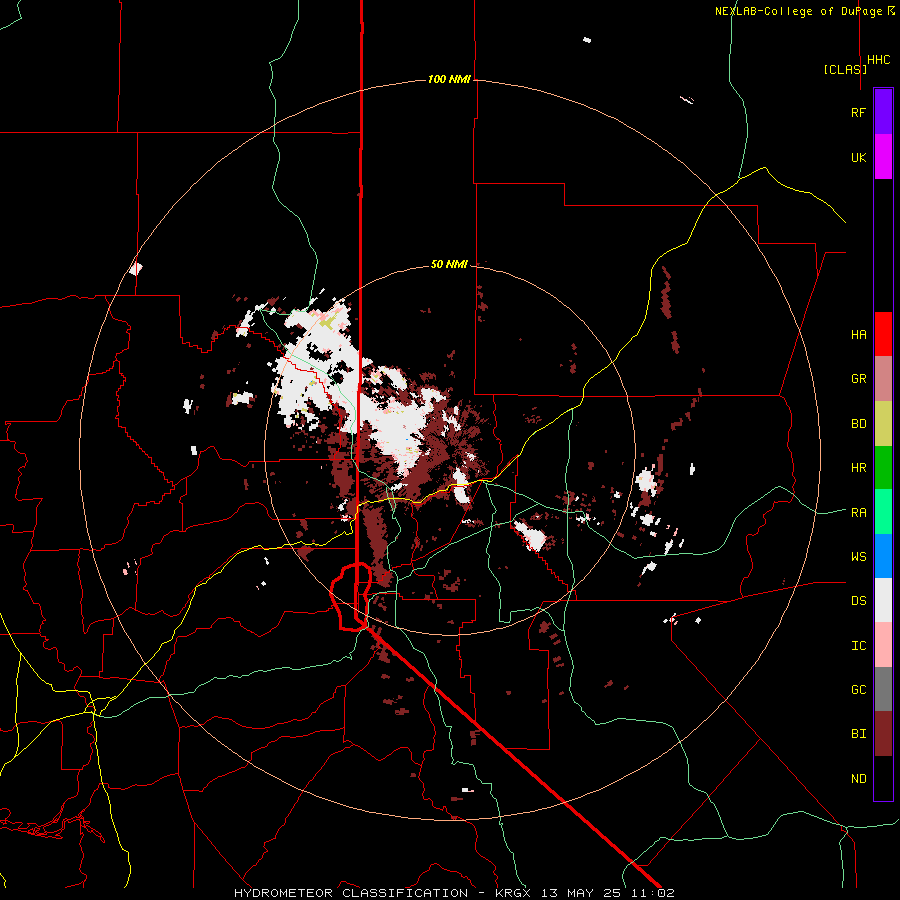Select the GC gray legend swatch
Viewport: 900px width, 900px height.
pos(883,689)
